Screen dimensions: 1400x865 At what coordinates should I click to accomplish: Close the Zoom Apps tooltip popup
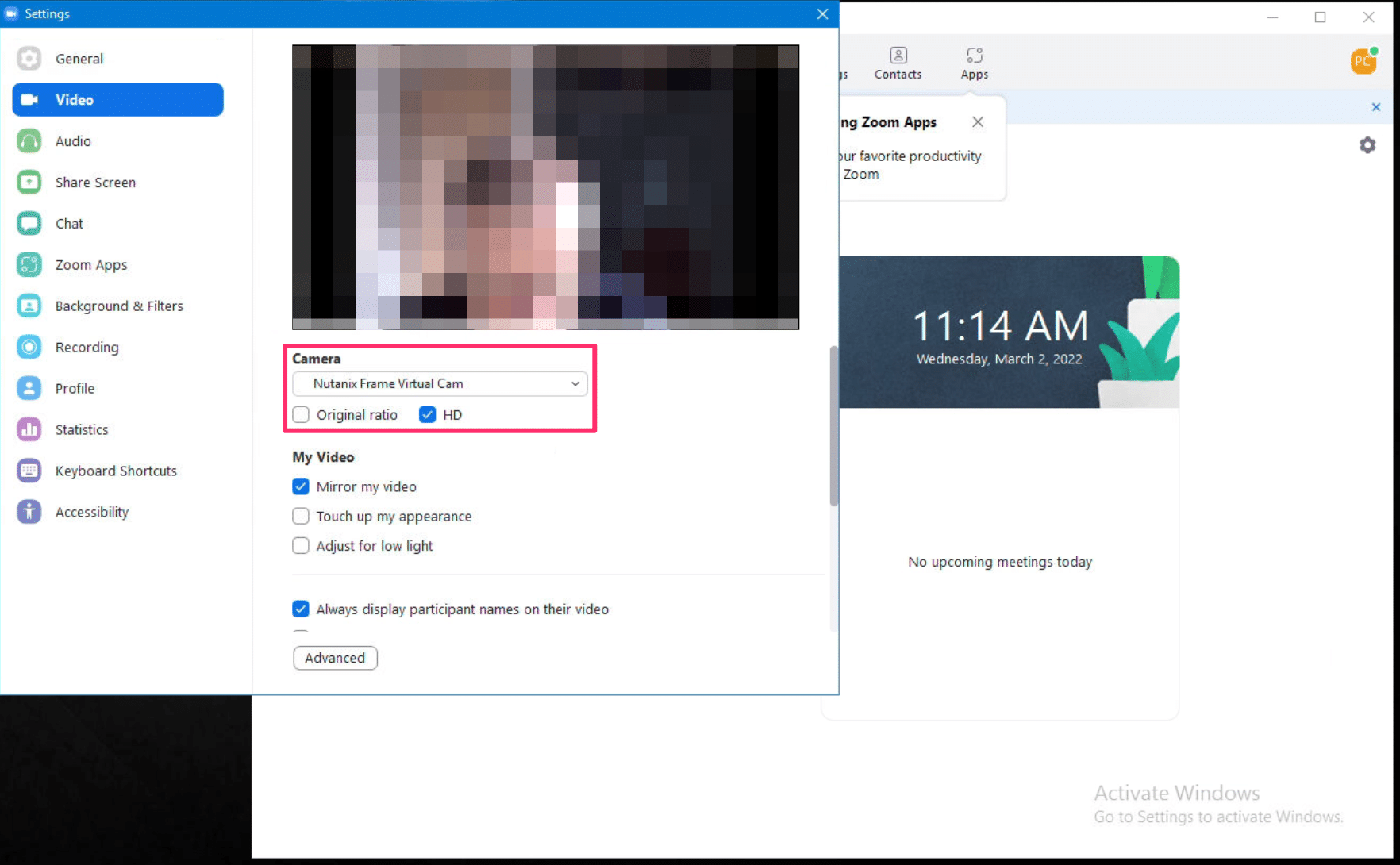pyautogui.click(x=978, y=121)
